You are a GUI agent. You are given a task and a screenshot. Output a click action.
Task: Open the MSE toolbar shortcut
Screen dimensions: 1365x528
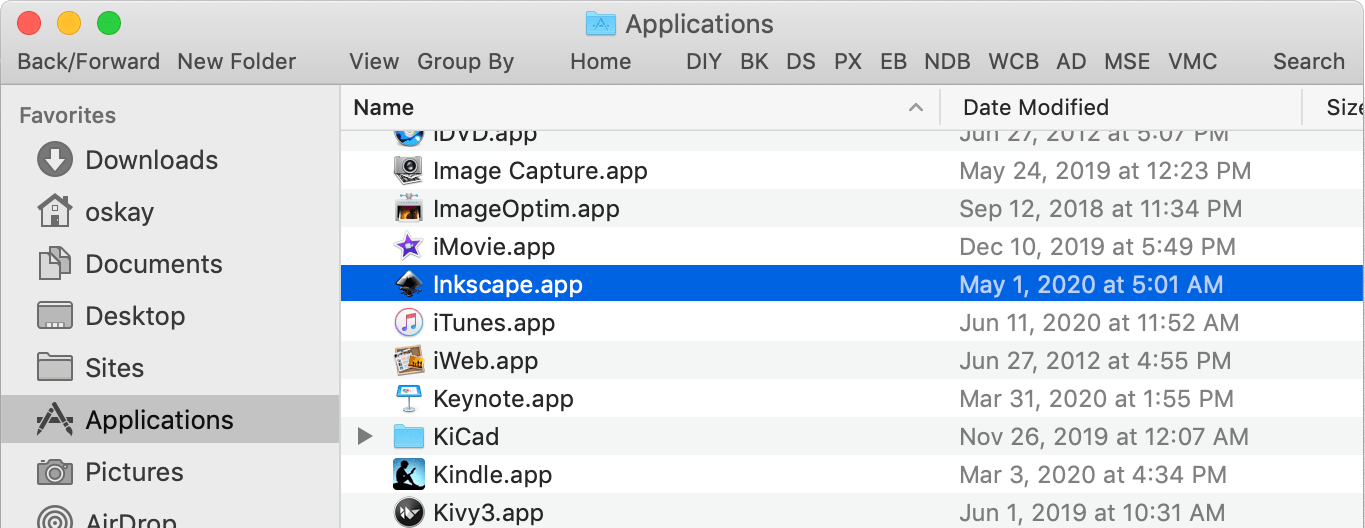1128,62
